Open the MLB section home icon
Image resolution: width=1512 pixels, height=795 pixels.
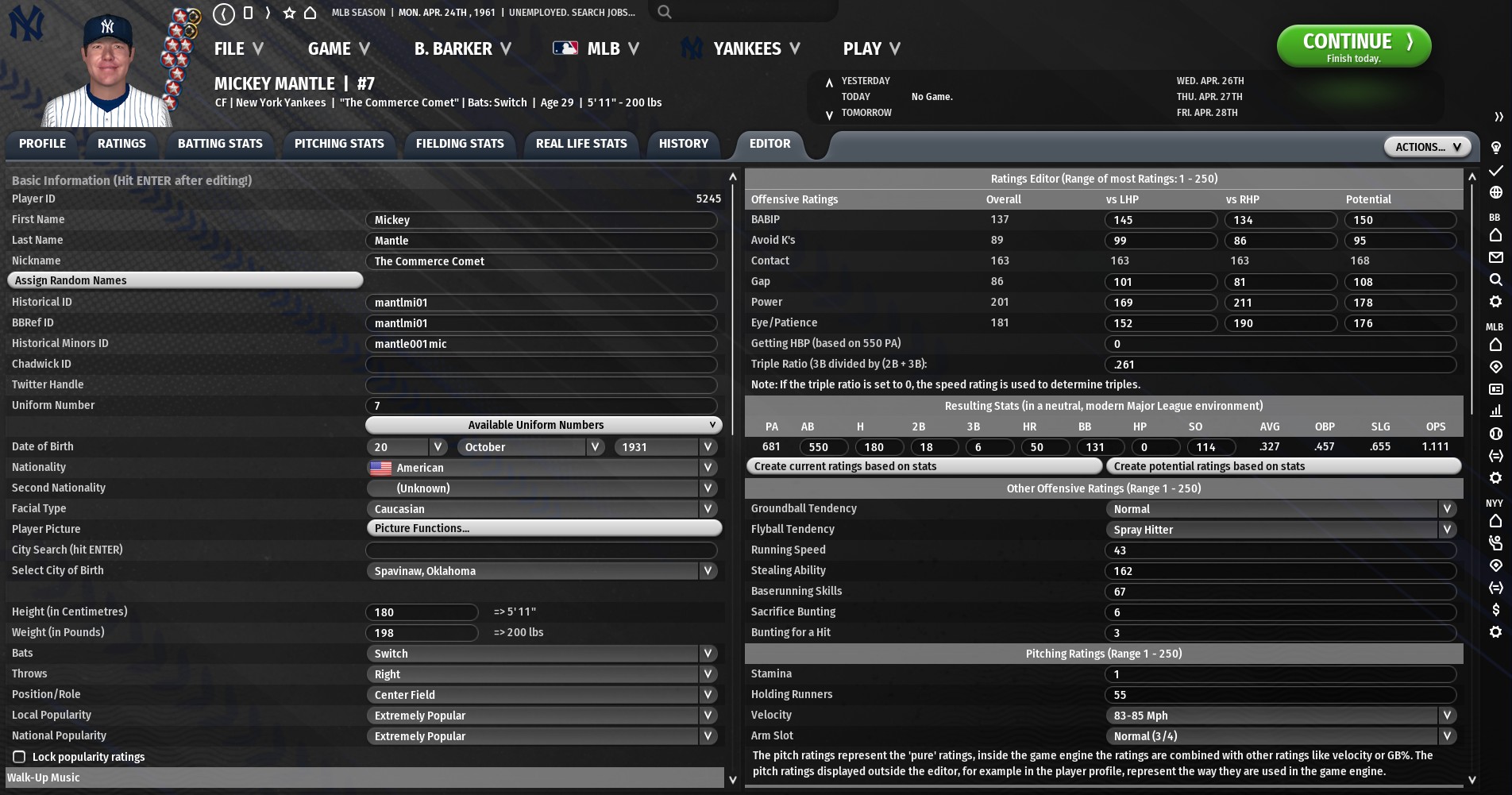pyautogui.click(x=1495, y=345)
